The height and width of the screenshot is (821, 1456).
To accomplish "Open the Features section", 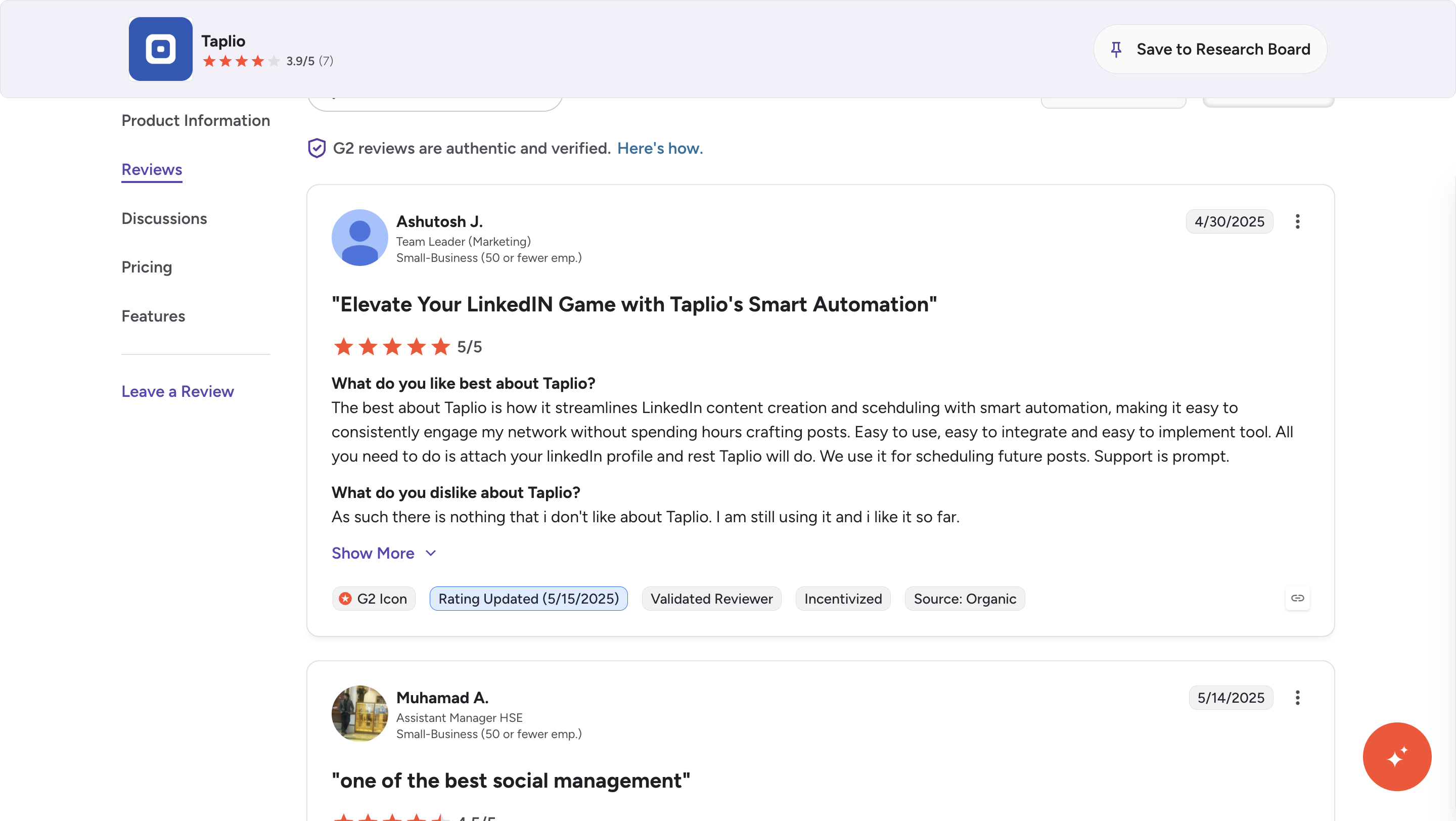I will pyautogui.click(x=153, y=316).
